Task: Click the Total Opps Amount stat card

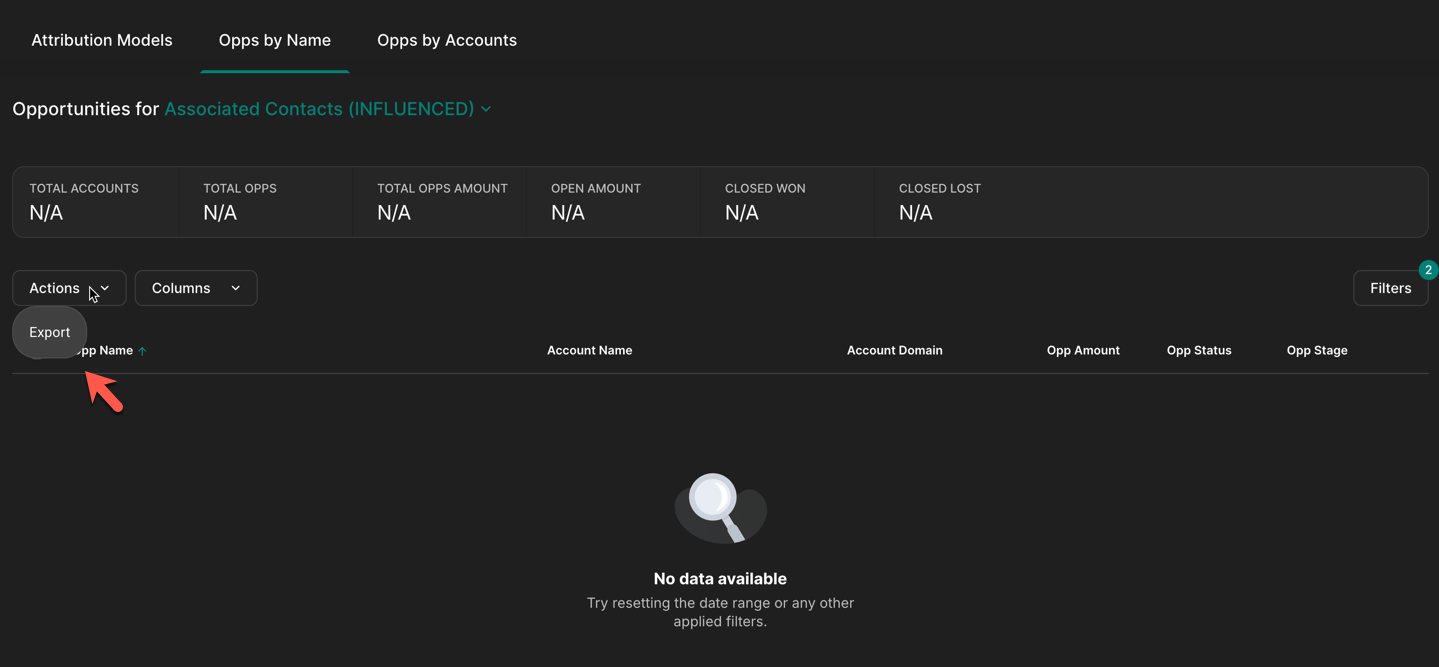Action: [441, 201]
